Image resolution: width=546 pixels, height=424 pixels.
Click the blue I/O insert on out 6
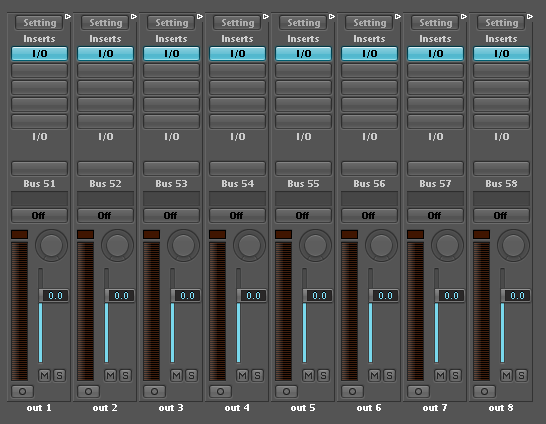pos(369,54)
